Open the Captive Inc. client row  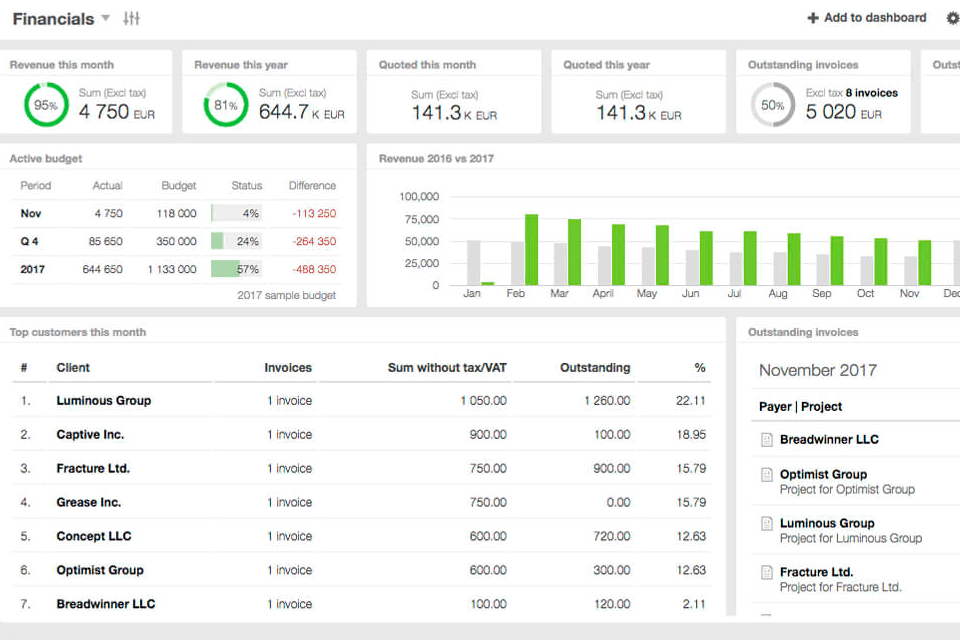point(91,435)
